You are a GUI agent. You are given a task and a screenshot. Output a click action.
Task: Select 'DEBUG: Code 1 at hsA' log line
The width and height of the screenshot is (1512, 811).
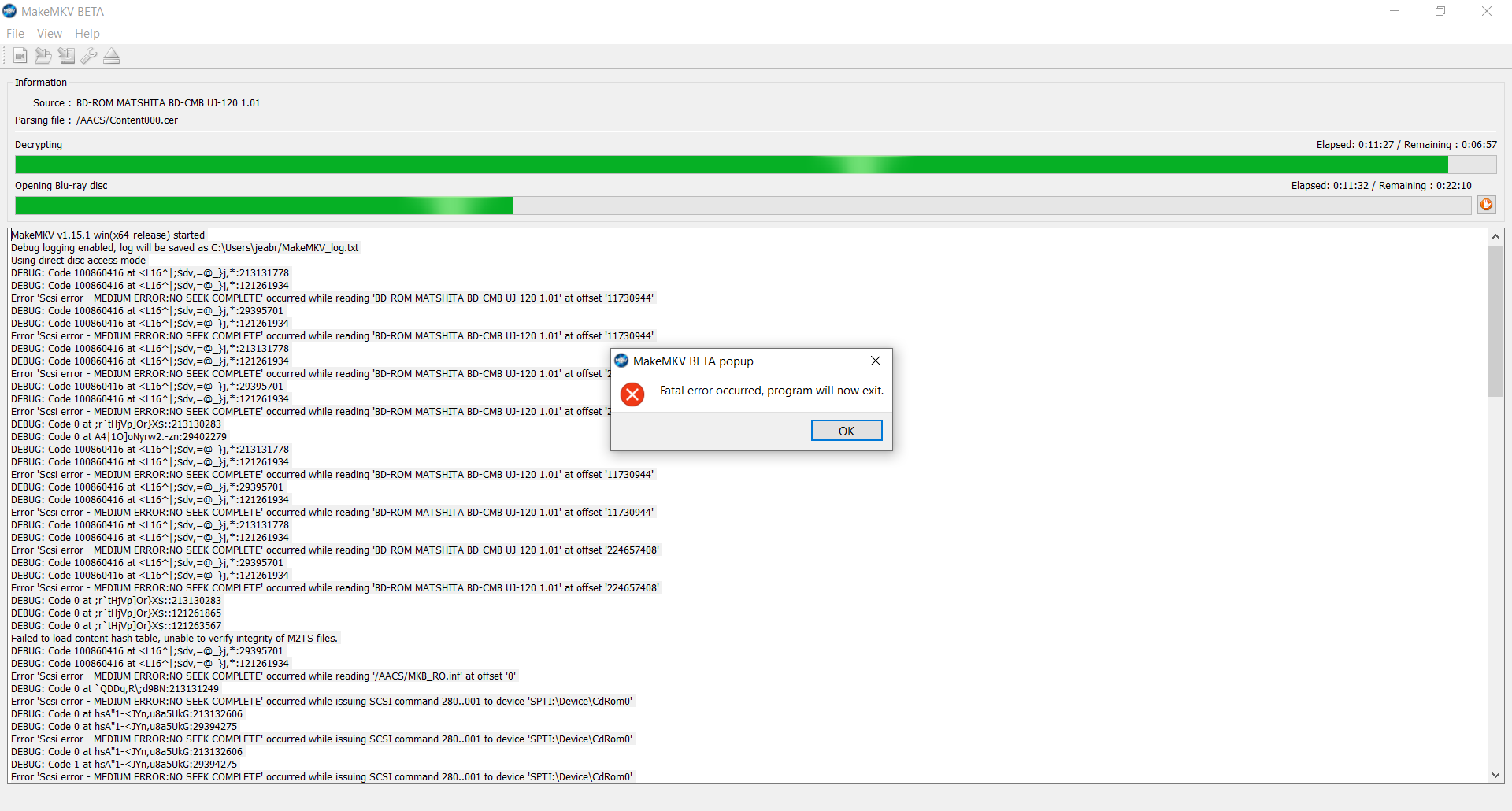coord(124,765)
